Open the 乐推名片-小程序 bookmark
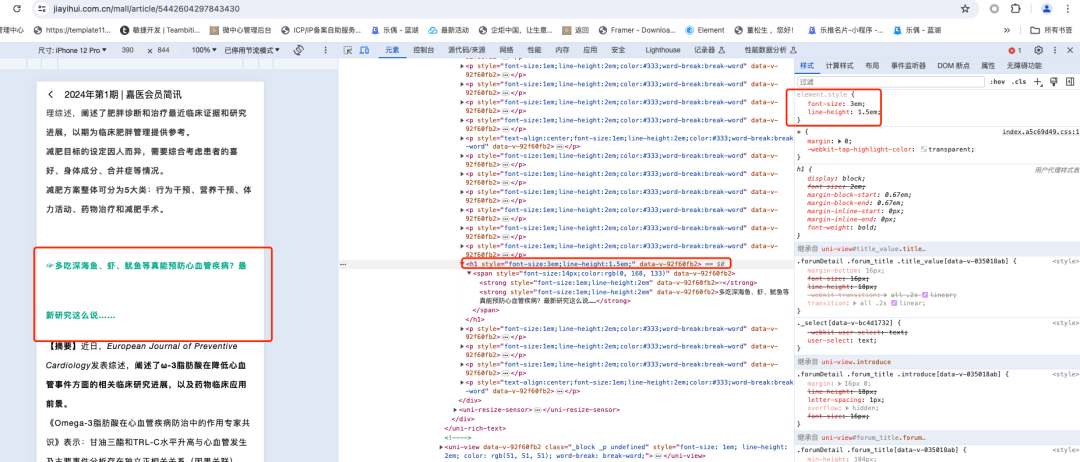1080x462 pixels. [844, 30]
